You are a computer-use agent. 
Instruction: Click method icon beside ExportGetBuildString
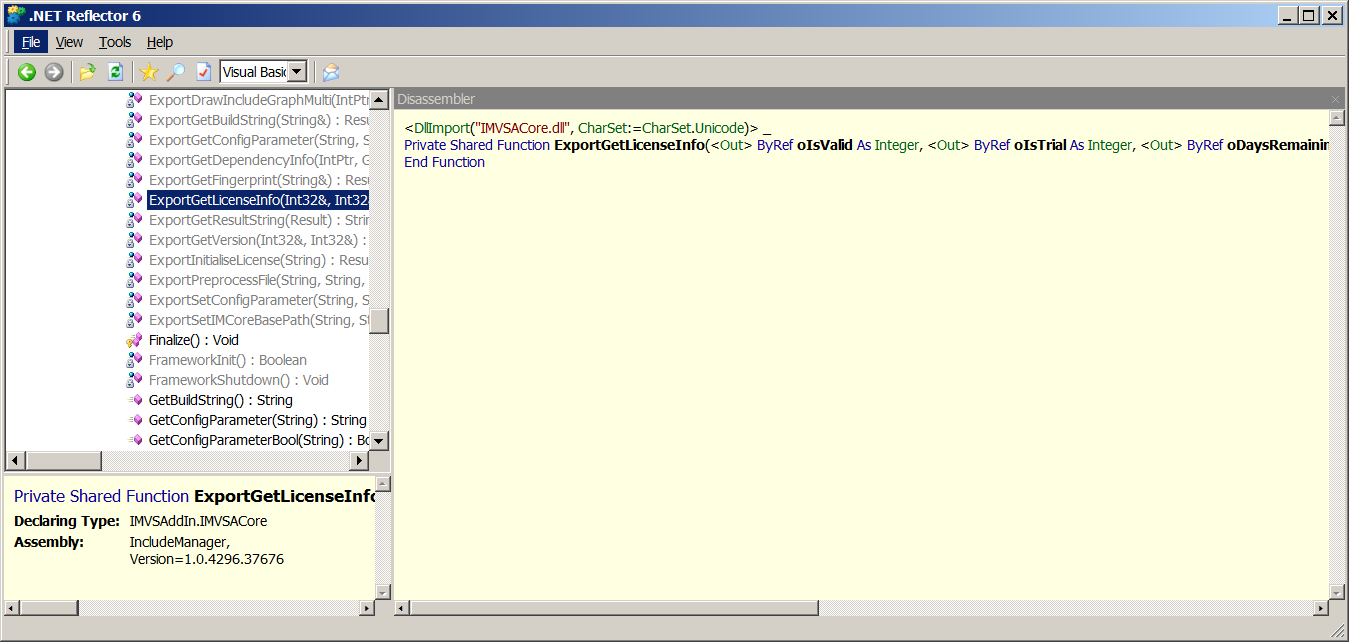click(135, 120)
